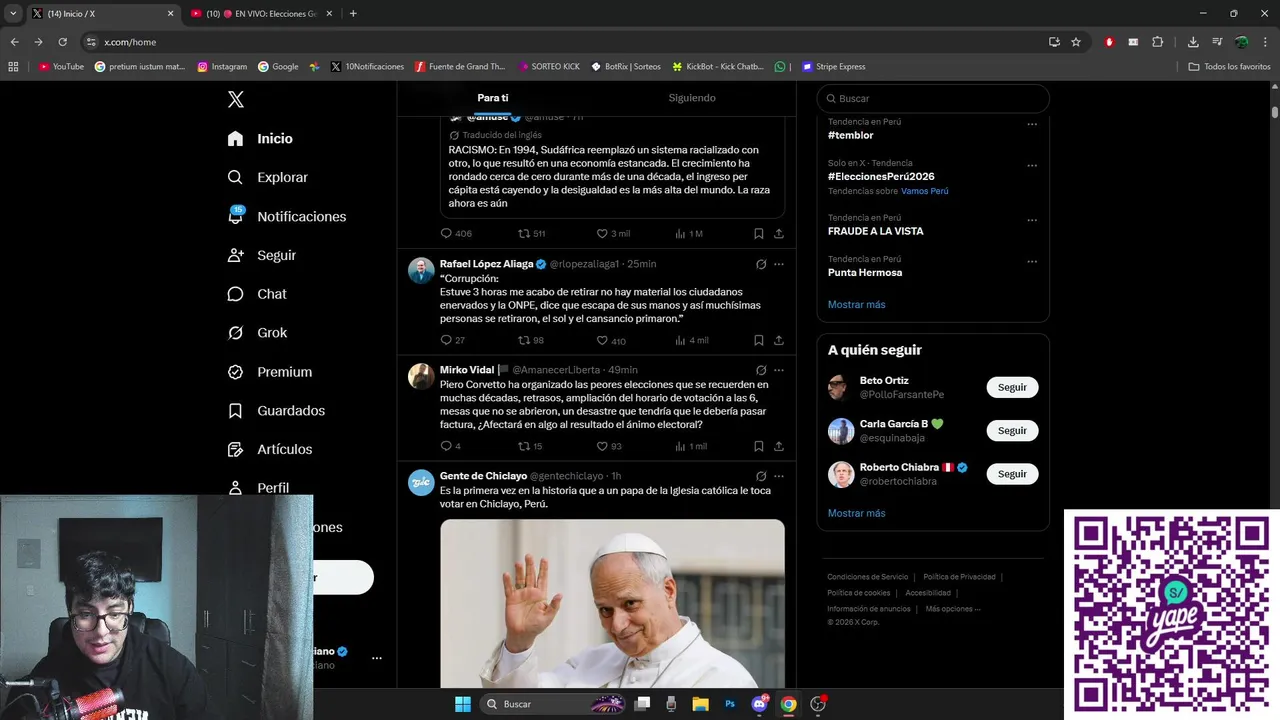Follow Carla García B with Seguir button
1280x720 pixels.
coord(1012,430)
